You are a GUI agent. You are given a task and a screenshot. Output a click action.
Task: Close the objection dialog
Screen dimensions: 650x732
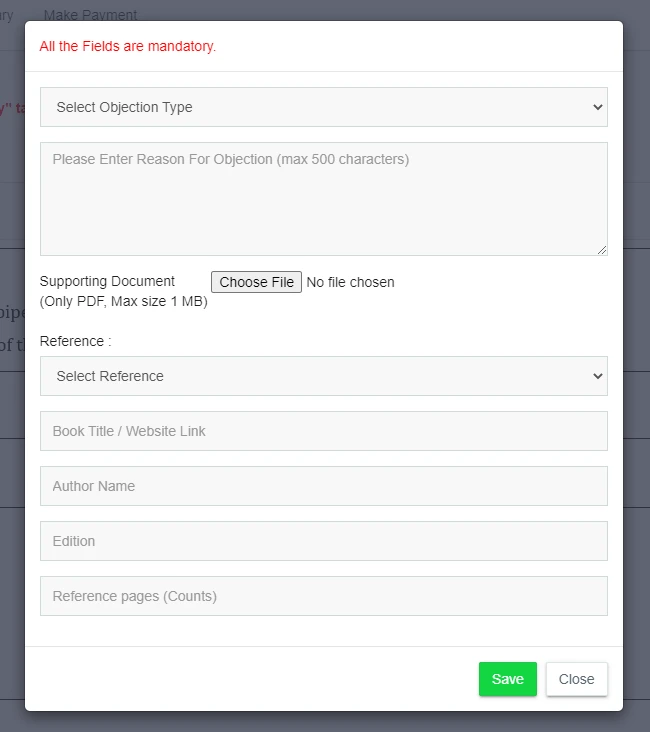pyautogui.click(x=576, y=679)
